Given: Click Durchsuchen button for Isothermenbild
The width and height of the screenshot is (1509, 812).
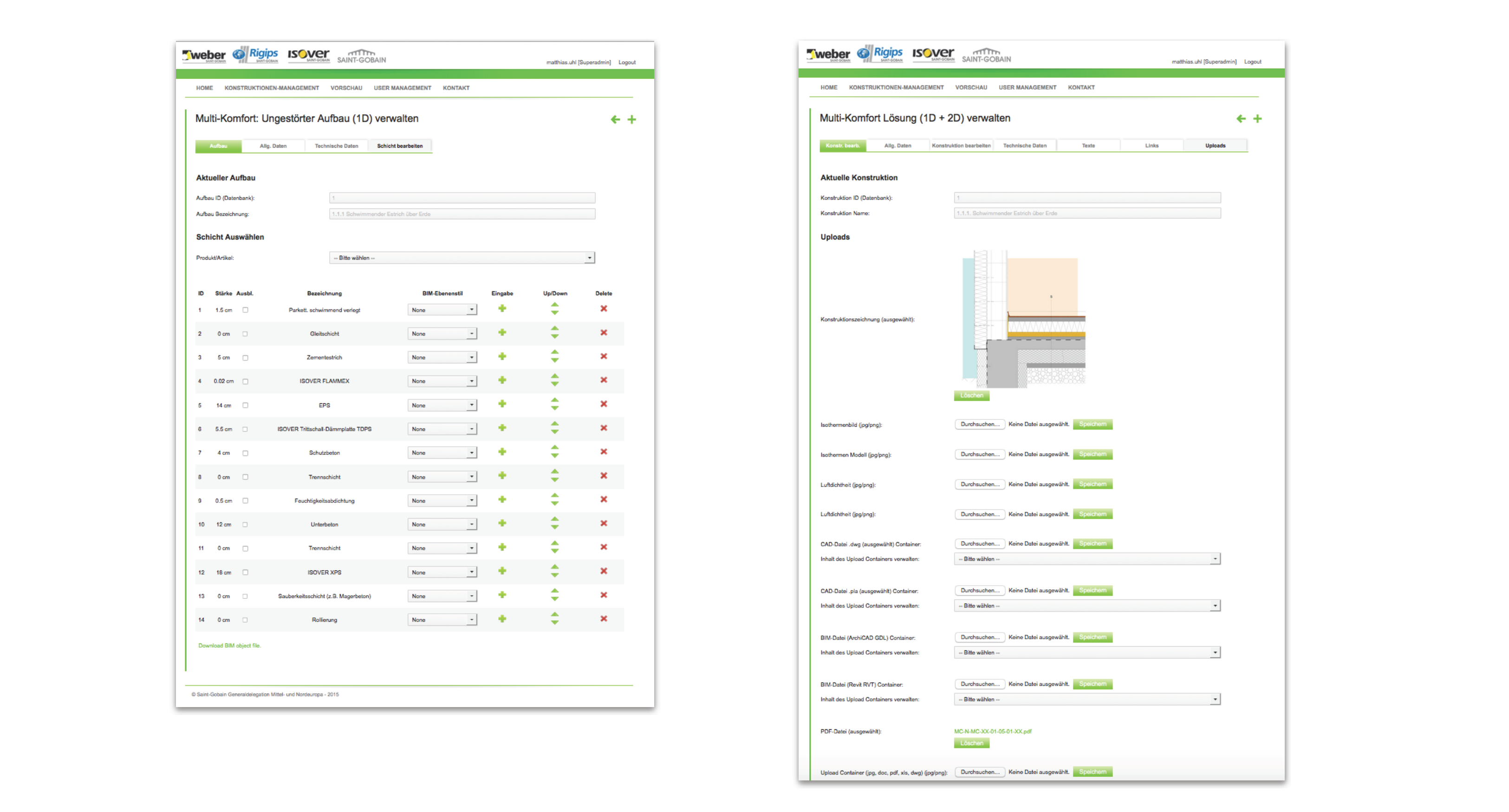Looking at the screenshot, I should (979, 424).
